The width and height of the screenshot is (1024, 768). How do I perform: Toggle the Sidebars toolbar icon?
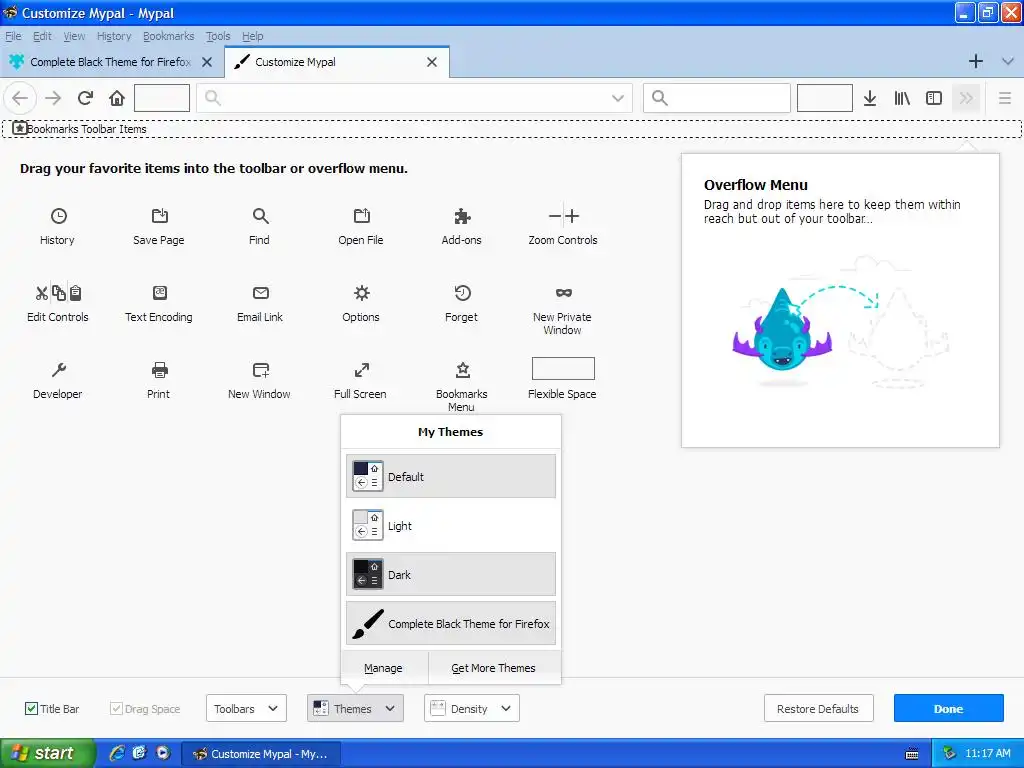click(x=934, y=98)
